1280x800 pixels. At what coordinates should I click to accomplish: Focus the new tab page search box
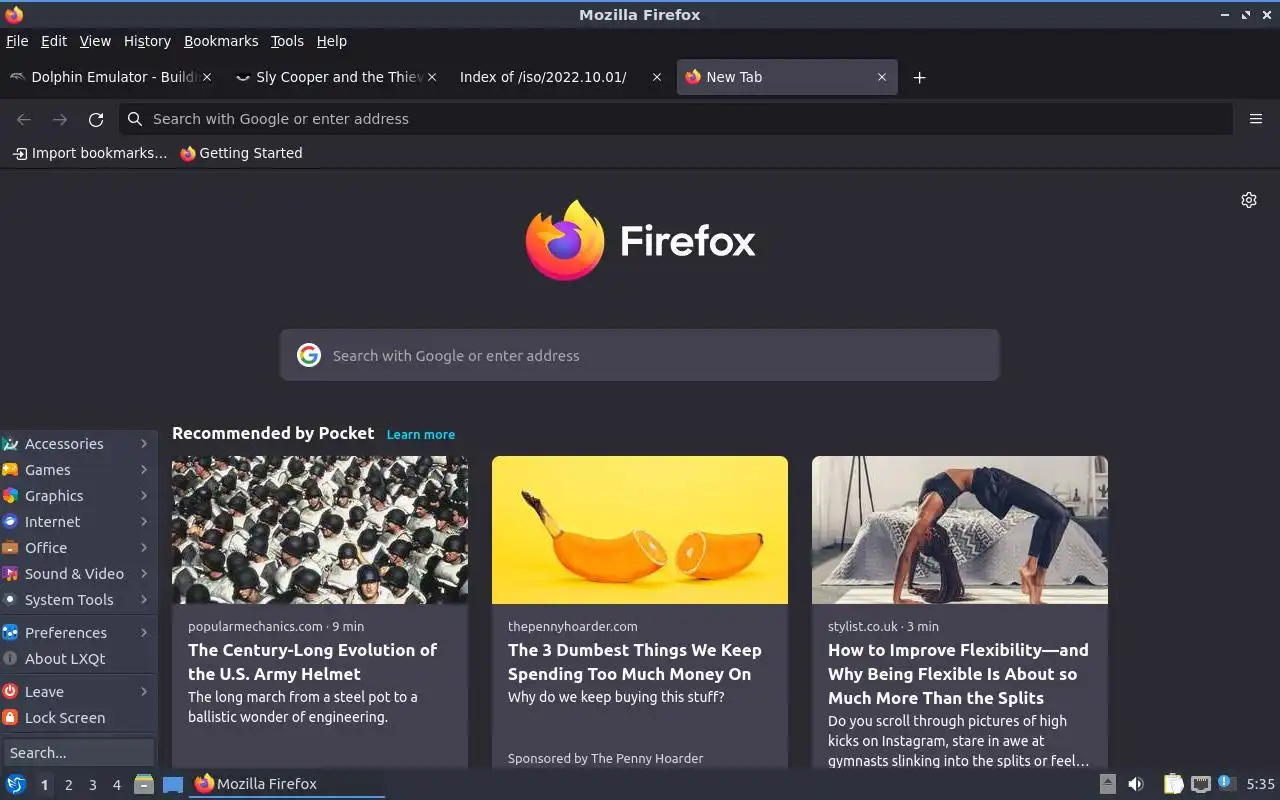[x=640, y=355]
